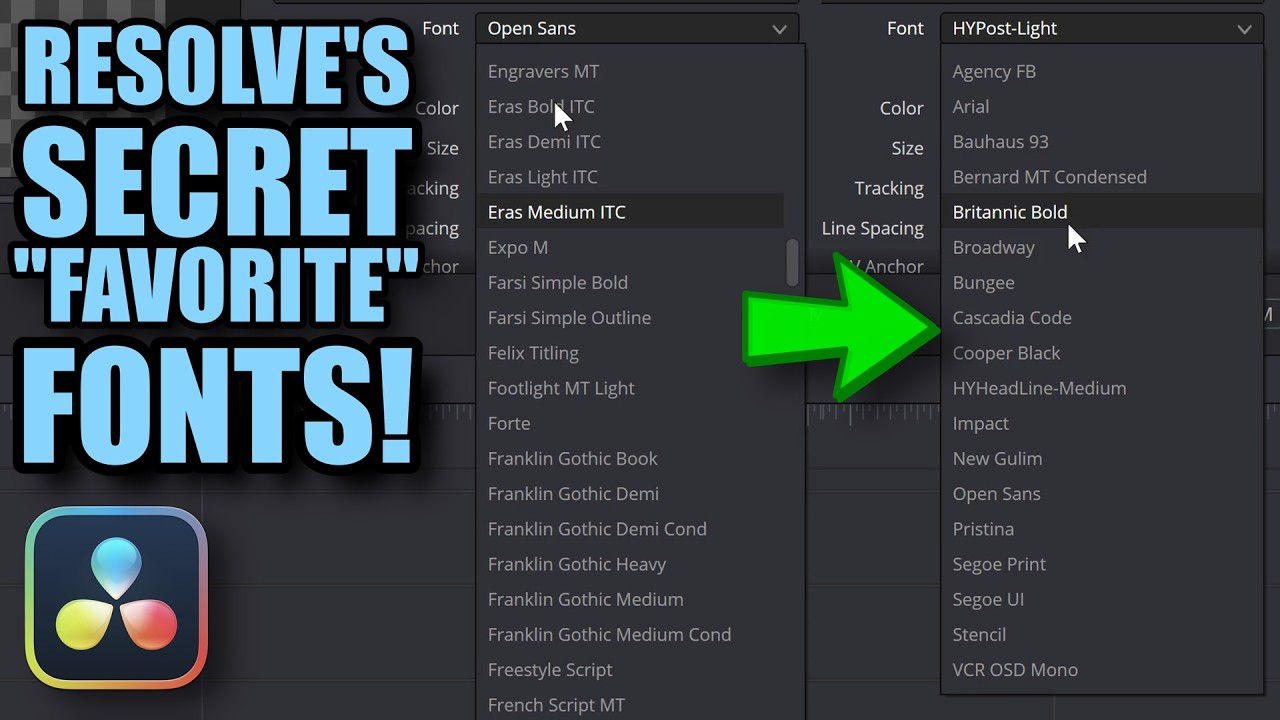Choose highlighted Britannic Bold font

pyautogui.click(x=1102, y=212)
